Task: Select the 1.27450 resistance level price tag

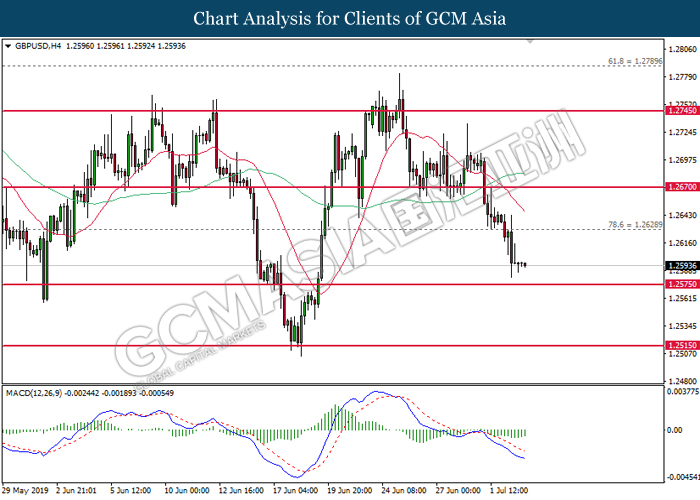Action: (682, 111)
